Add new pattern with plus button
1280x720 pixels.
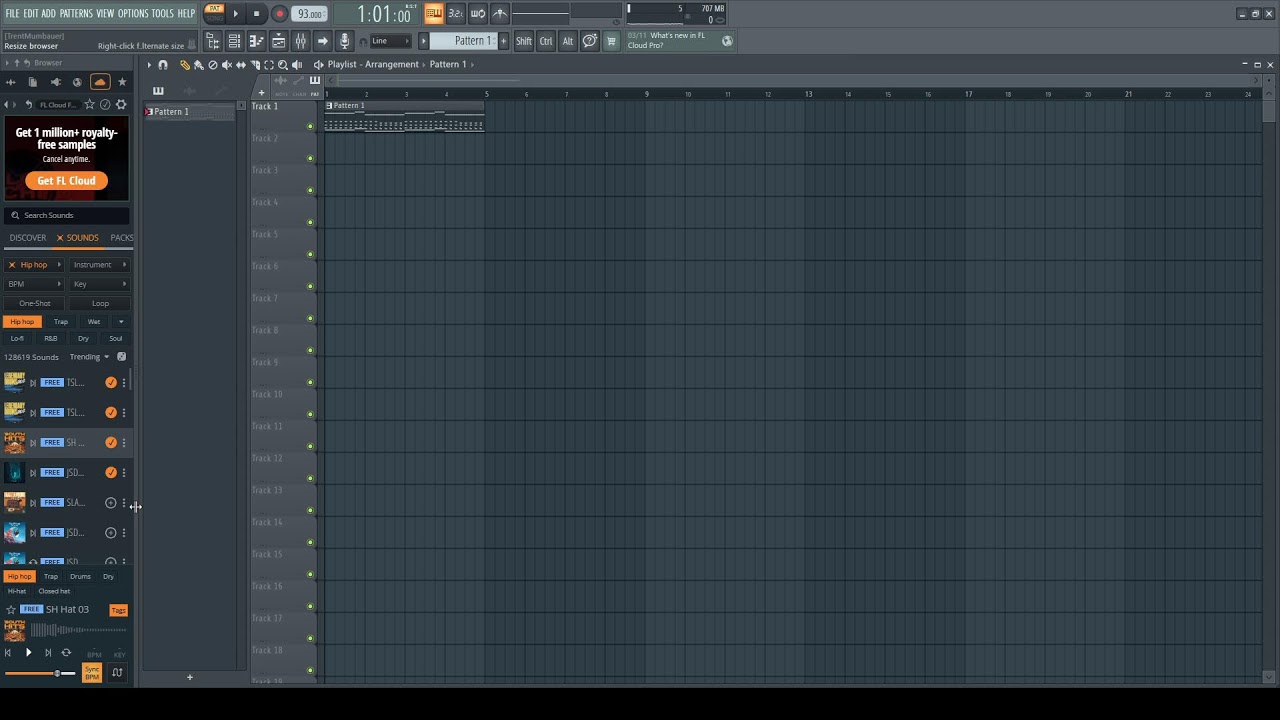pyautogui.click(x=503, y=41)
